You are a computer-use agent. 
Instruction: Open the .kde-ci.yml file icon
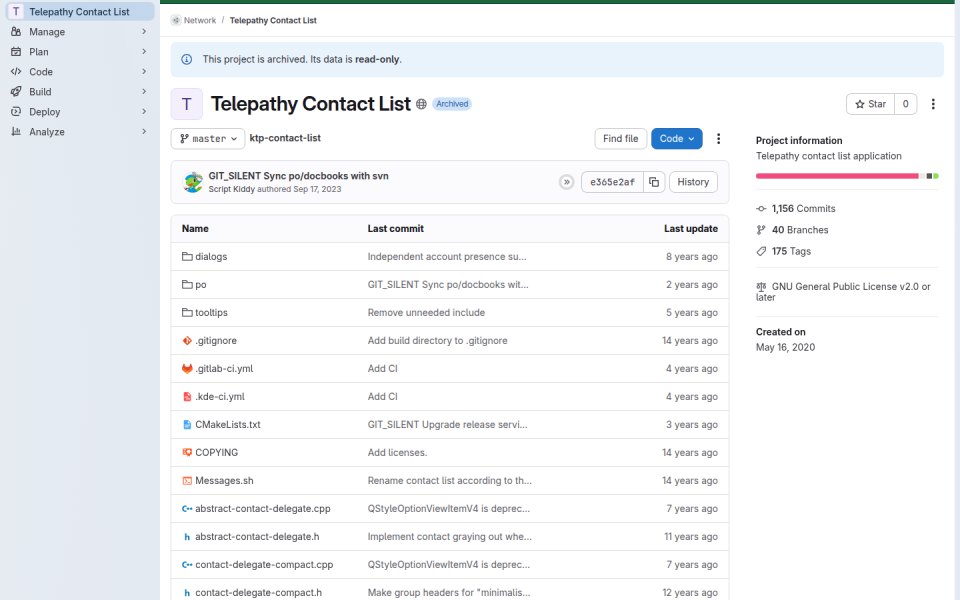coord(187,397)
